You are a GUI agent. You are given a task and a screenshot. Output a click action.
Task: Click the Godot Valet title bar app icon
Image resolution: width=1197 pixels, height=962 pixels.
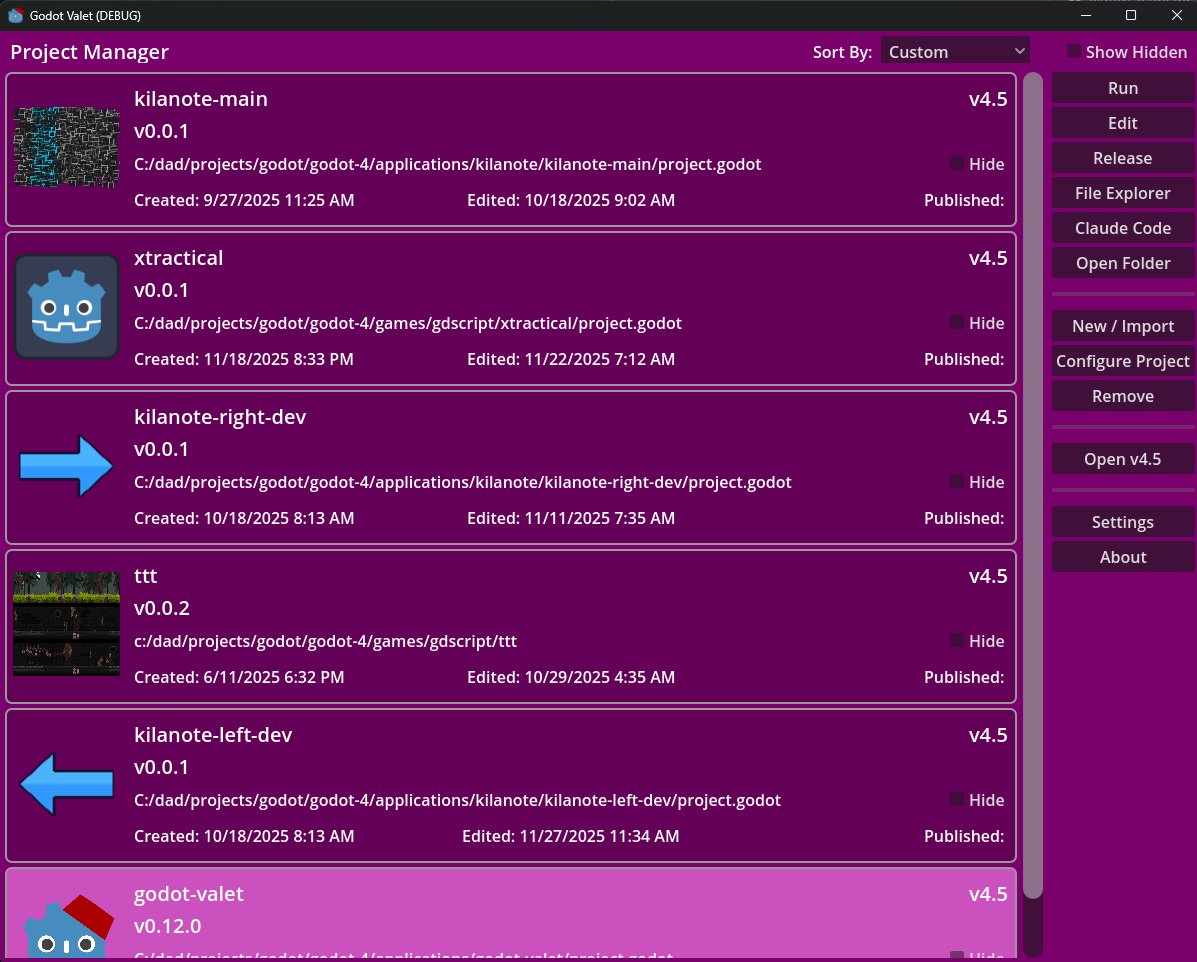tap(15, 15)
